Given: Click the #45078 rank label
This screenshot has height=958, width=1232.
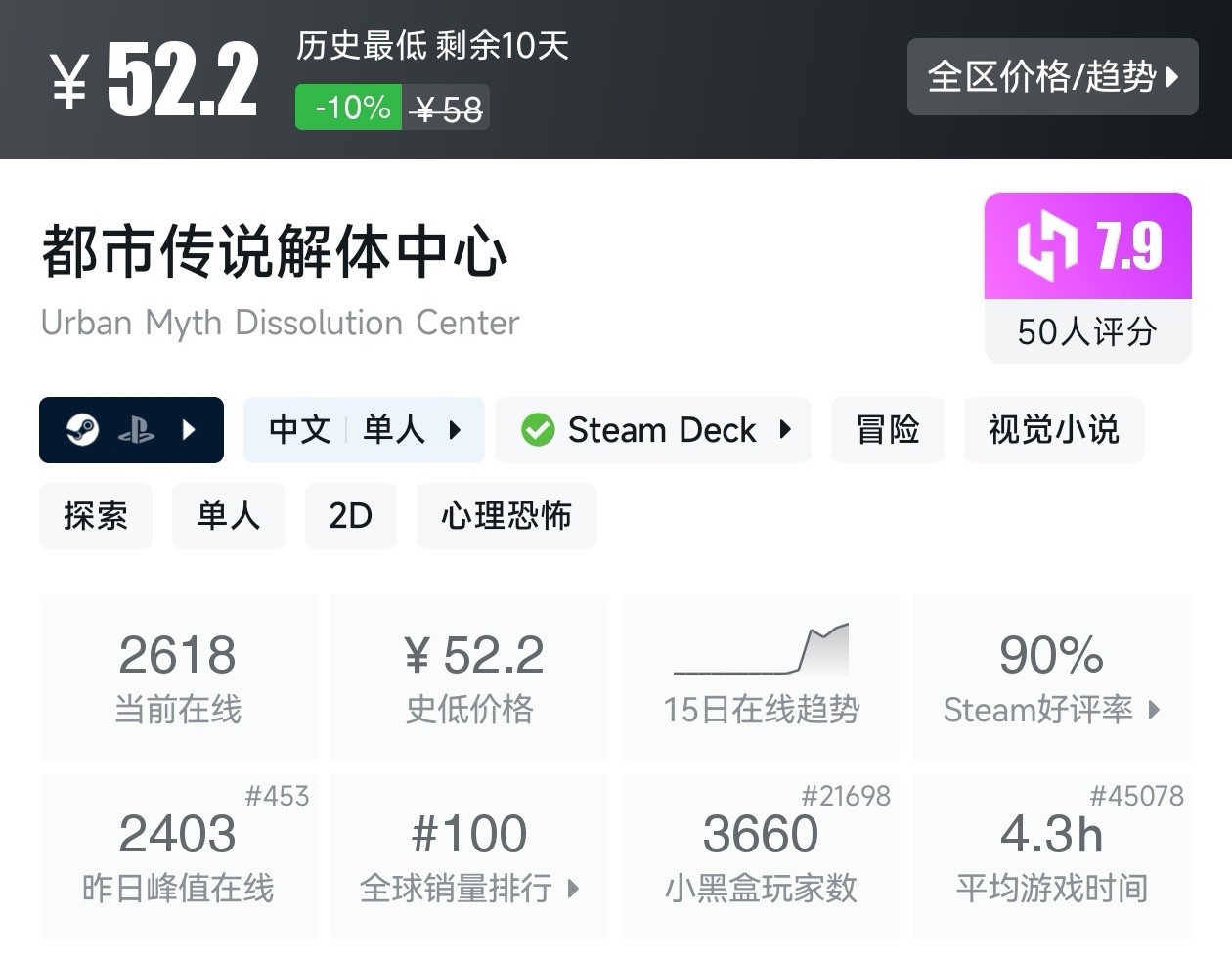Looking at the screenshot, I should tap(1137, 796).
